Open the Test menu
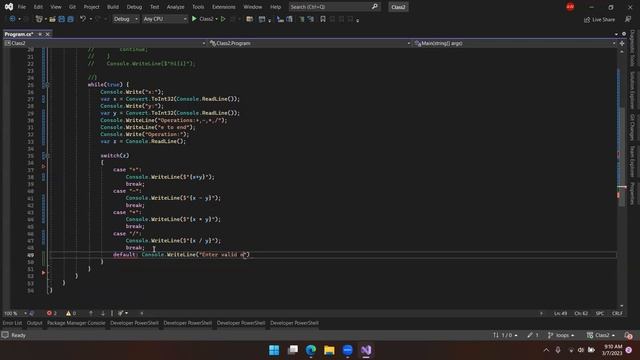640x360 pixels. [x=154, y=7]
